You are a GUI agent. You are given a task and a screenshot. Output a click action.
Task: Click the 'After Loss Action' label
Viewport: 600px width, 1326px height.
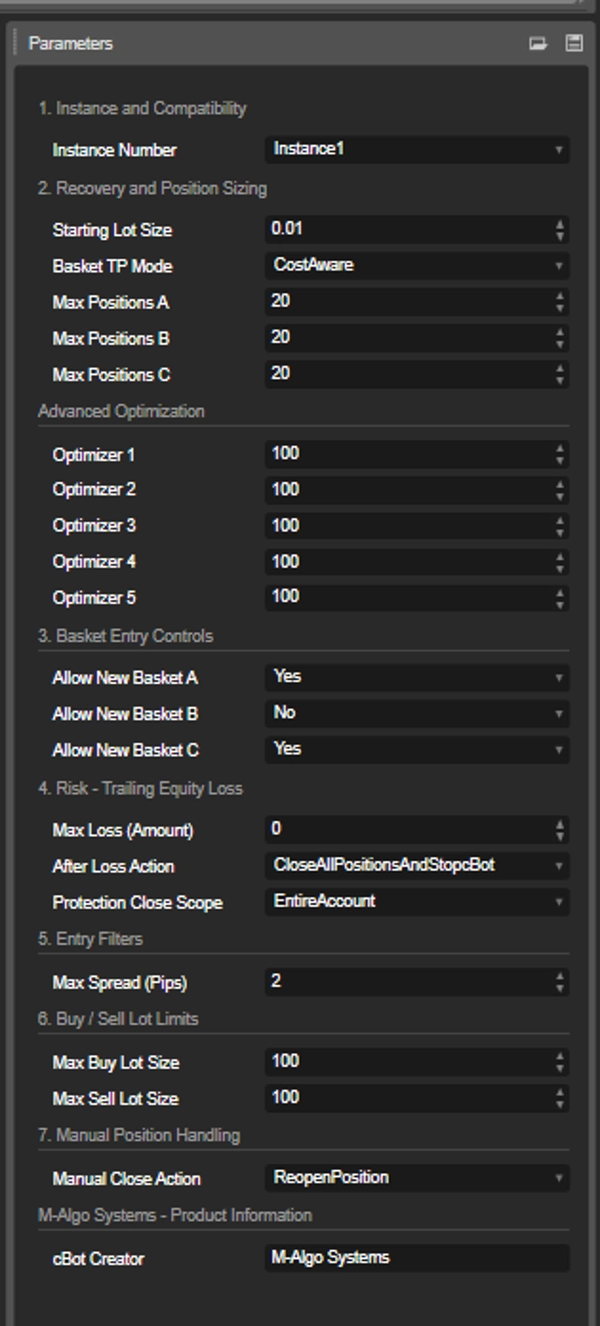[113, 866]
